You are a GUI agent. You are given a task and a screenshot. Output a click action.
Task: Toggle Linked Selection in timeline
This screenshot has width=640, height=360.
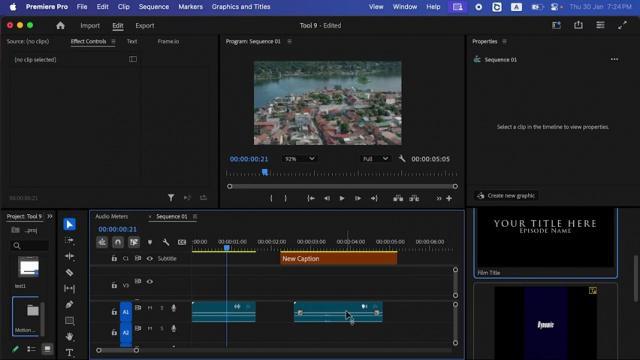point(134,242)
